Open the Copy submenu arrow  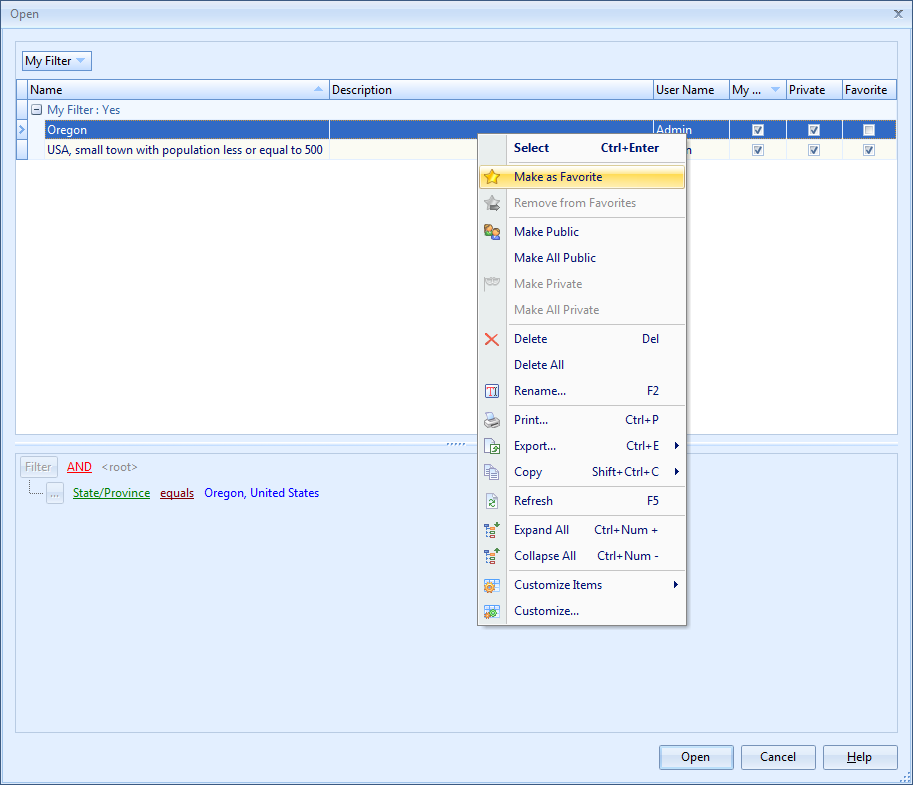point(677,472)
